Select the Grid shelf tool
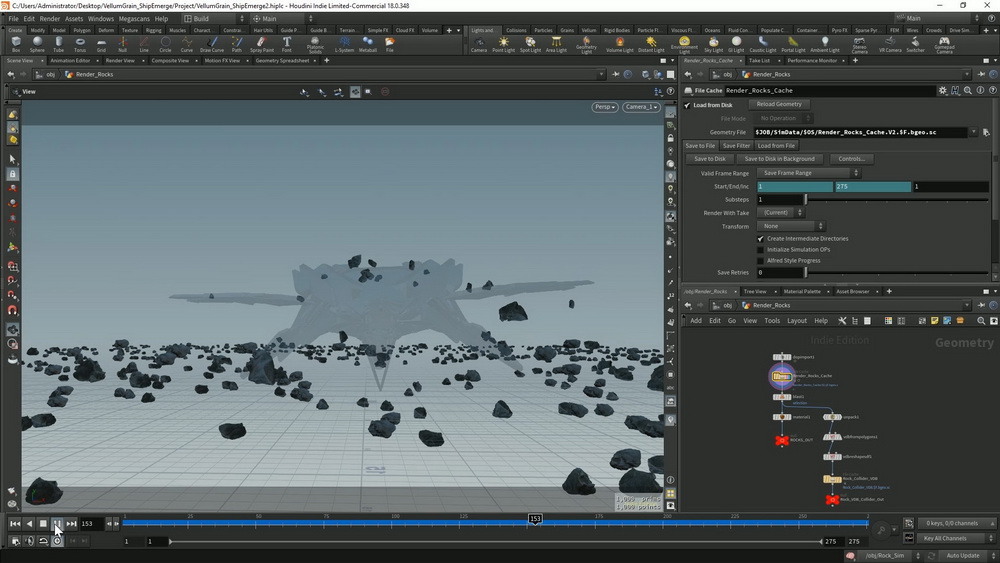The height and width of the screenshot is (563, 1000). tap(101, 44)
